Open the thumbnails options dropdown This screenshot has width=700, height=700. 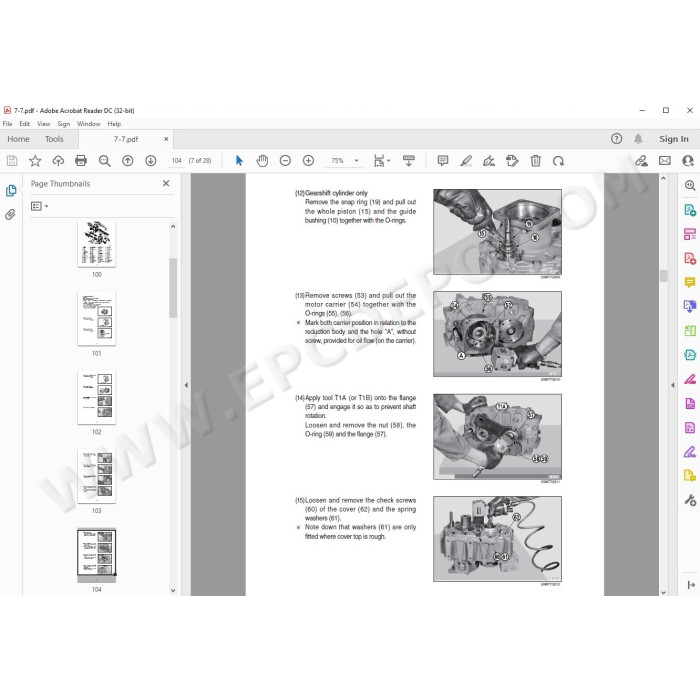(x=39, y=206)
